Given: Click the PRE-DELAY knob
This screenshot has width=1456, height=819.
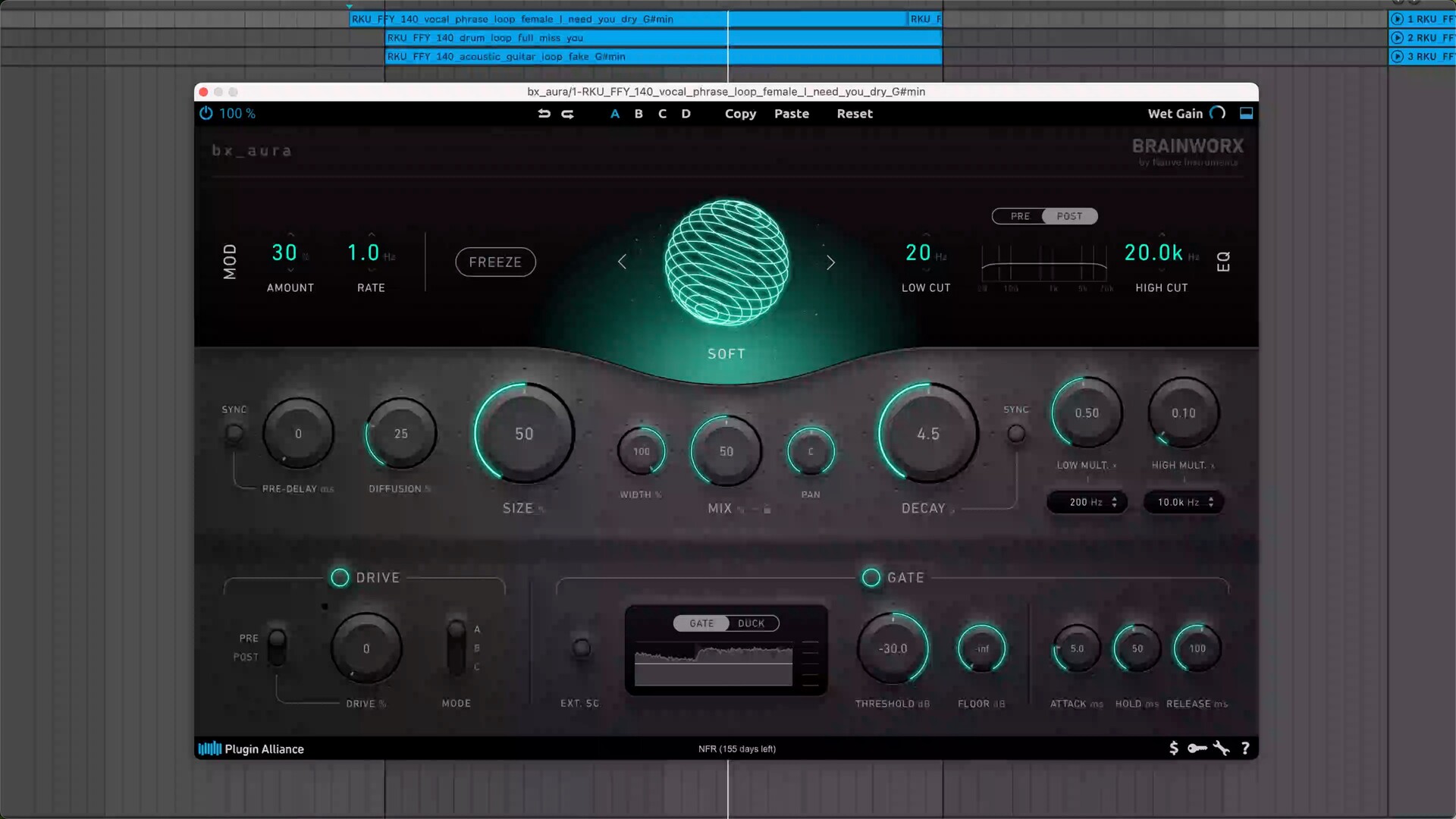Looking at the screenshot, I should (298, 434).
